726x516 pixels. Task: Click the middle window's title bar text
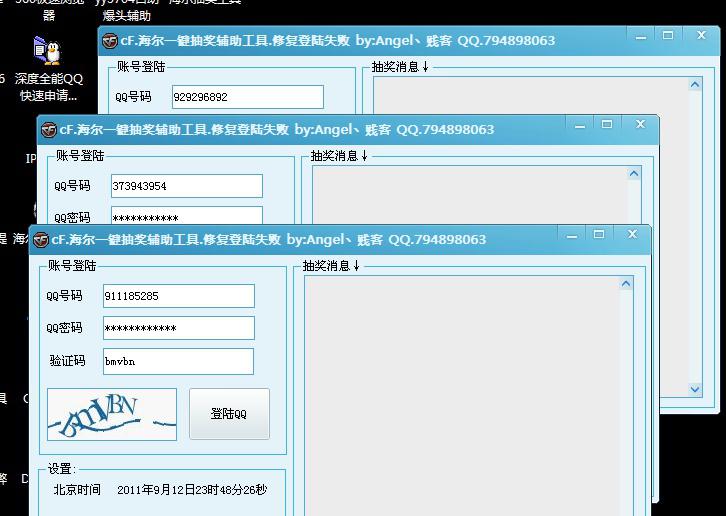click(x=277, y=130)
